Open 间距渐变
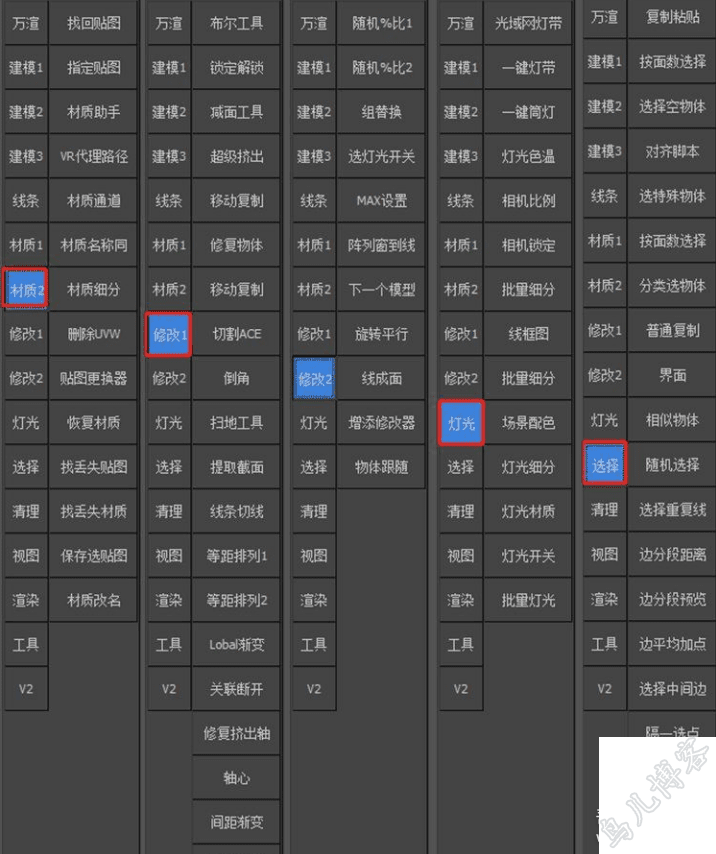 coord(236,822)
